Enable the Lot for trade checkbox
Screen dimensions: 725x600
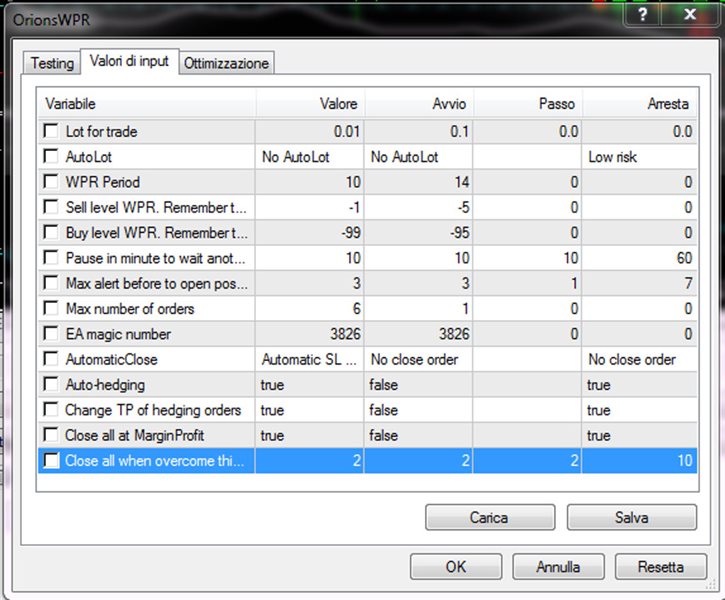[51, 131]
